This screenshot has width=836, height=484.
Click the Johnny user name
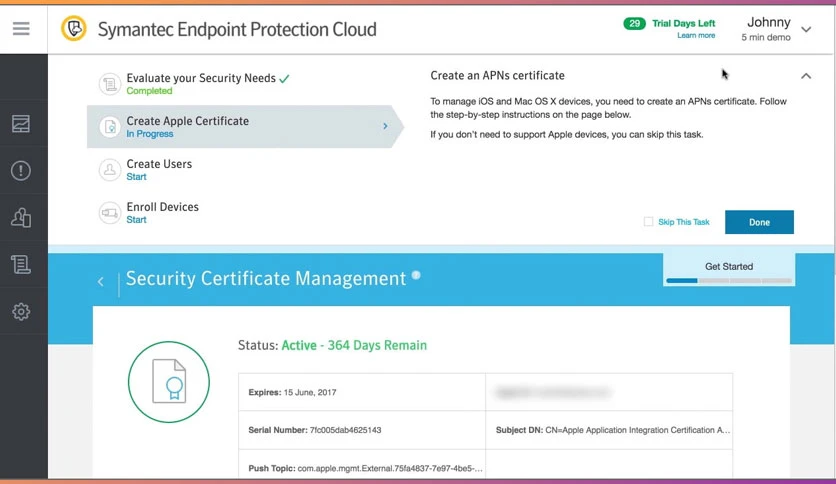(x=768, y=22)
